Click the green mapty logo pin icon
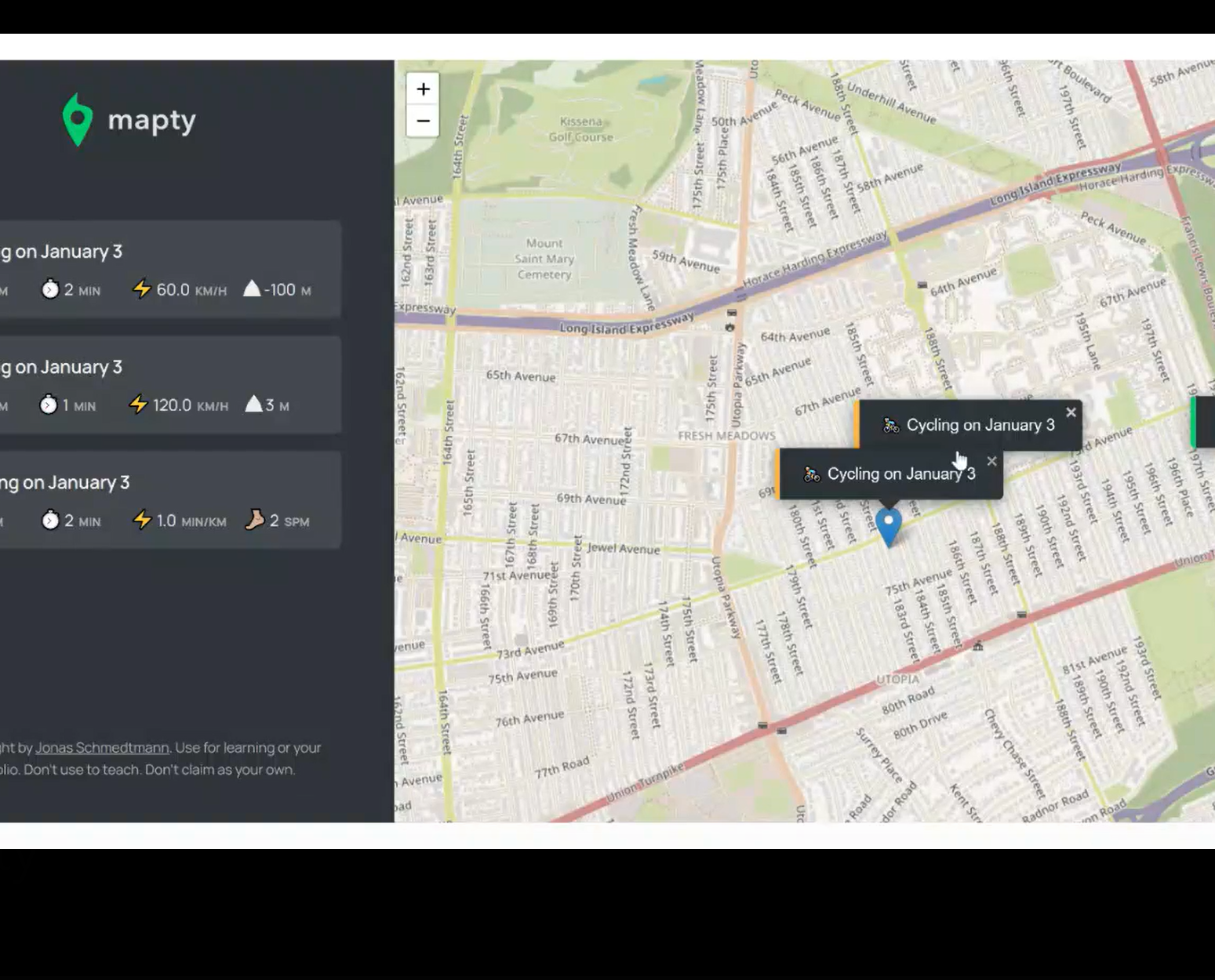The image size is (1215, 980). click(78, 120)
